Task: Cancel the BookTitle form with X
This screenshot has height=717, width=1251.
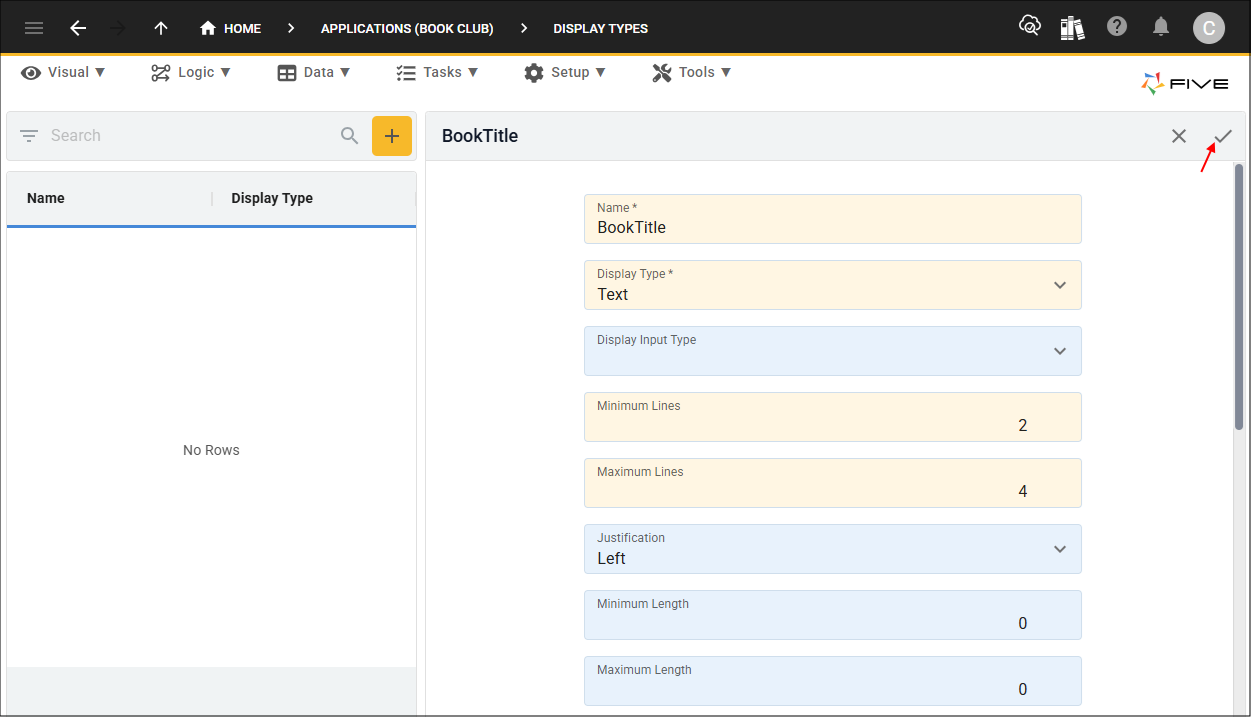Action: (1179, 136)
